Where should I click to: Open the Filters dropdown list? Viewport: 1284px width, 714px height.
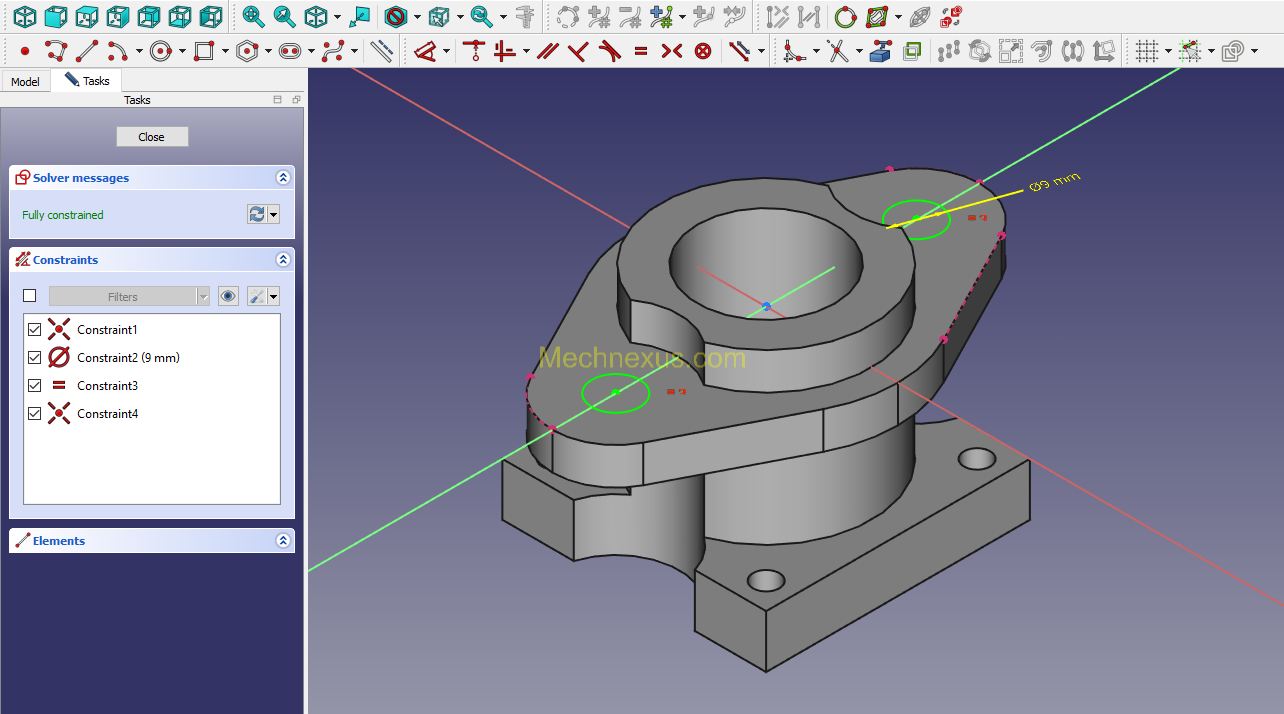(x=130, y=296)
